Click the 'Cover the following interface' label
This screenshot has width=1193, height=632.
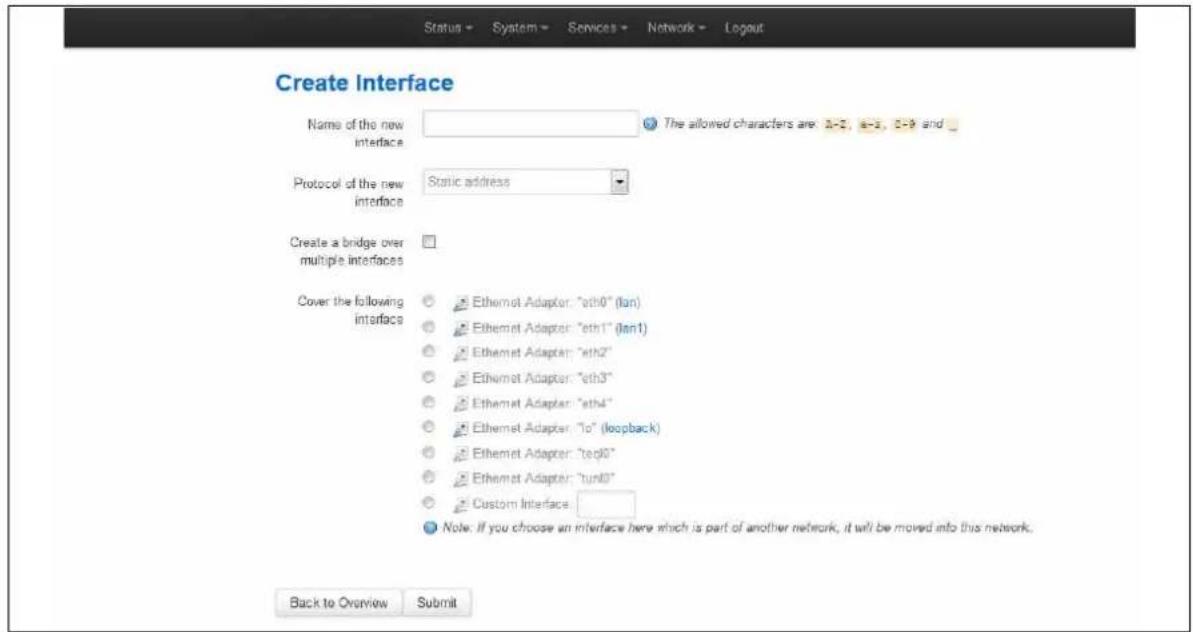coord(351,310)
